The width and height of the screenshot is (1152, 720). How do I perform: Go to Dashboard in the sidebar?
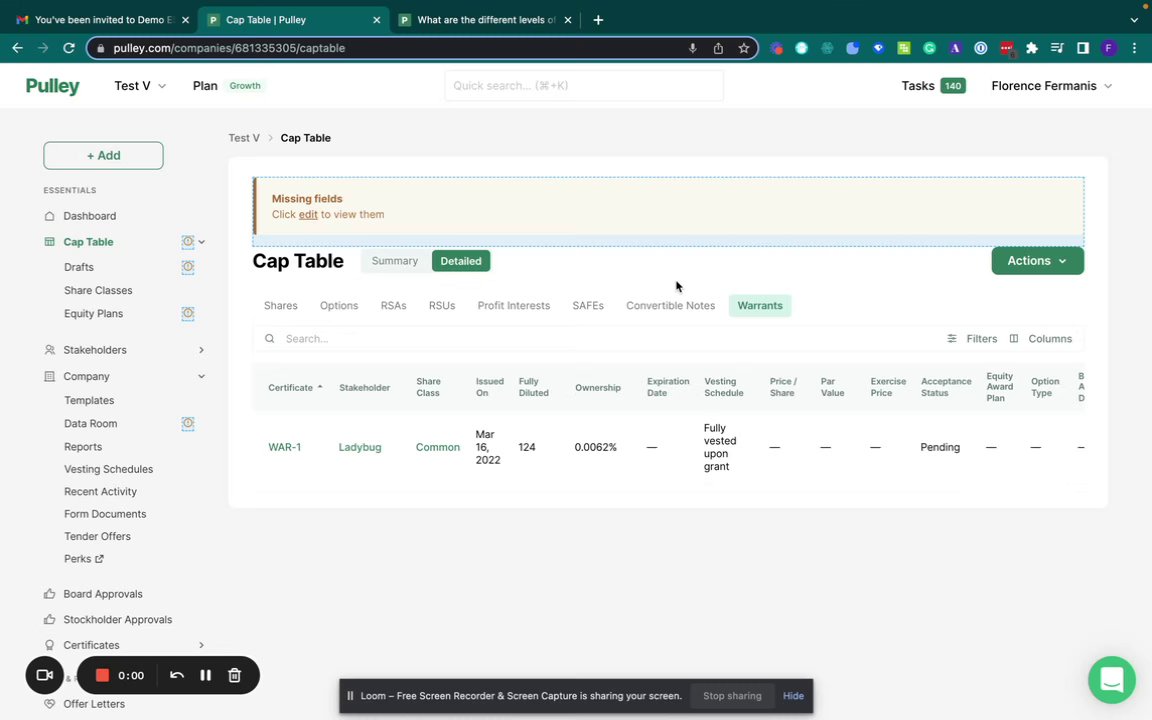tap(90, 216)
